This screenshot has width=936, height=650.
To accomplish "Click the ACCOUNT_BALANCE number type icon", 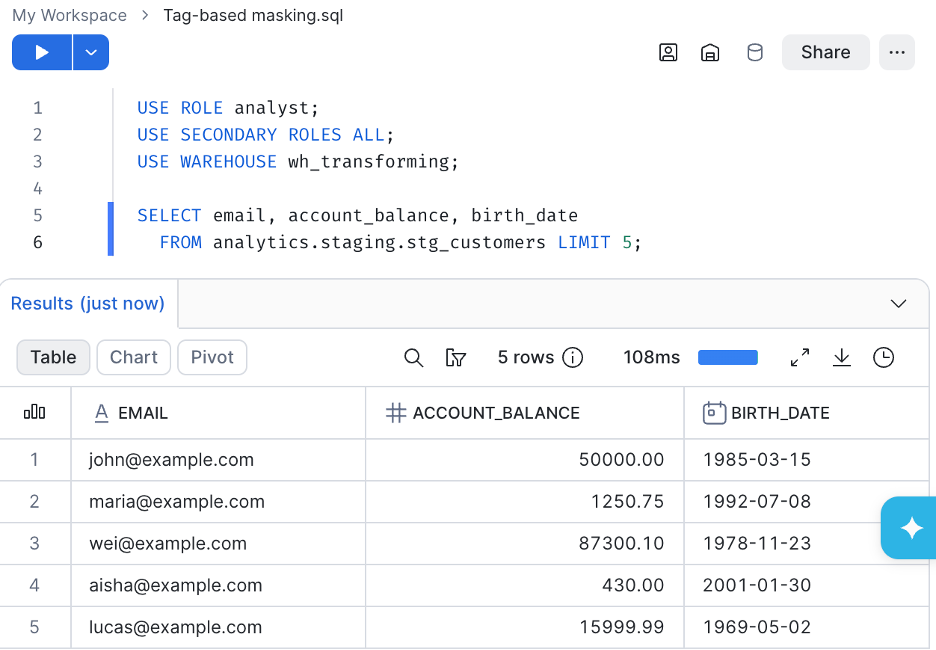I will coord(396,413).
